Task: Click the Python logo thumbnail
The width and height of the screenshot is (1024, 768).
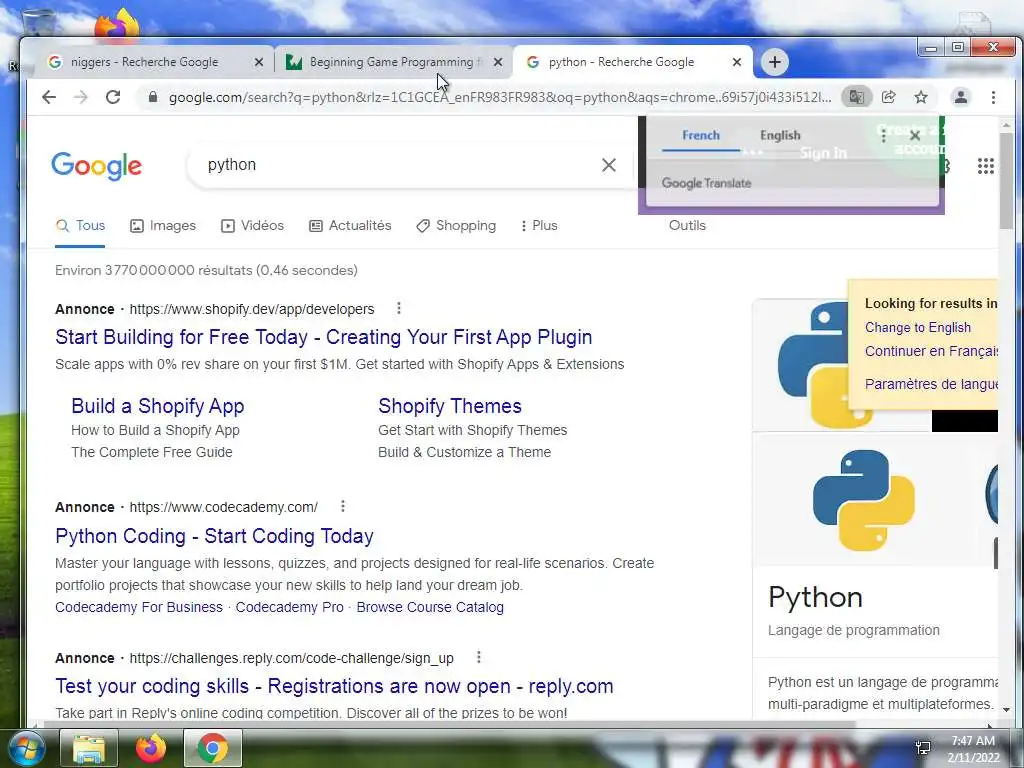Action: [x=863, y=500]
